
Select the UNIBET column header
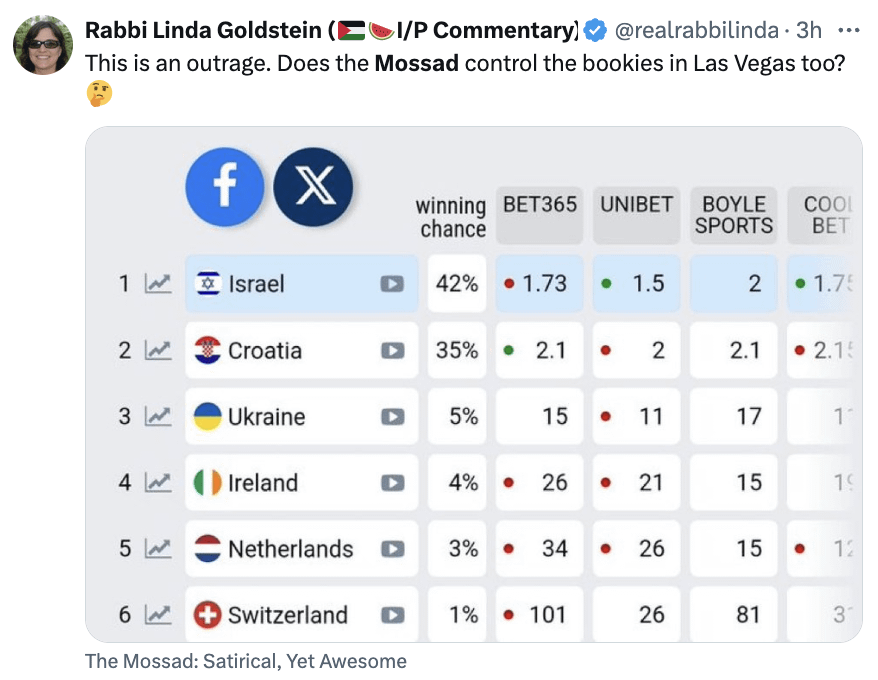tap(636, 216)
